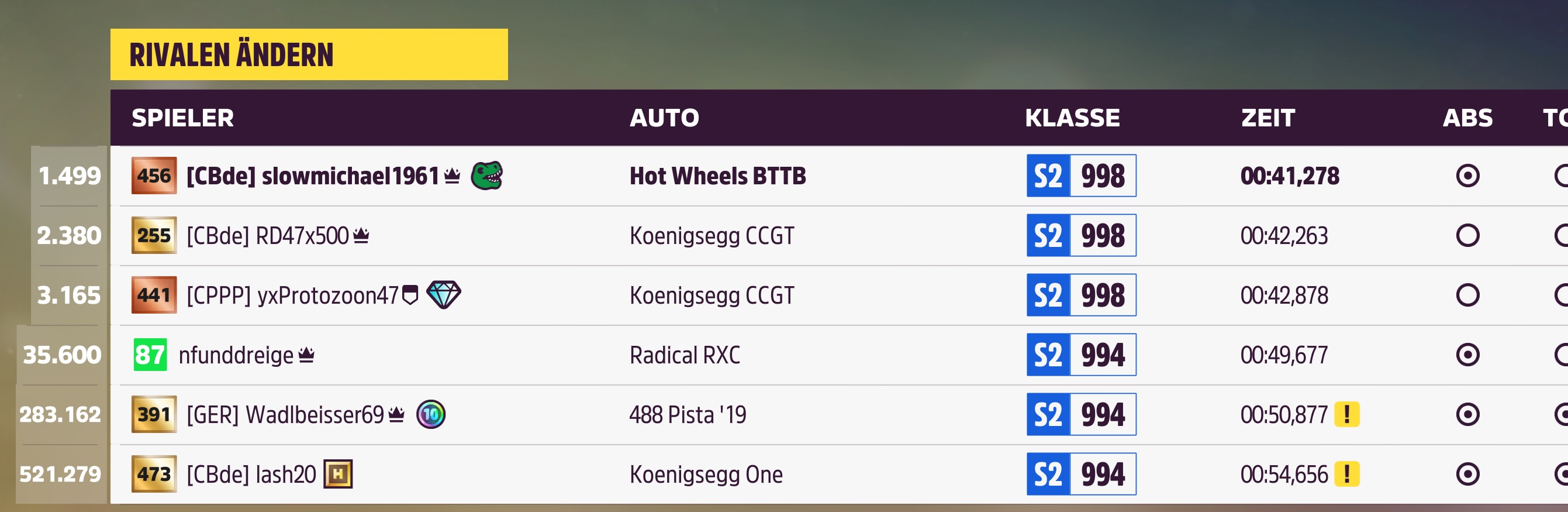Click the yellow warning icon beside 00:50,877
1568x512 pixels.
click(1346, 414)
